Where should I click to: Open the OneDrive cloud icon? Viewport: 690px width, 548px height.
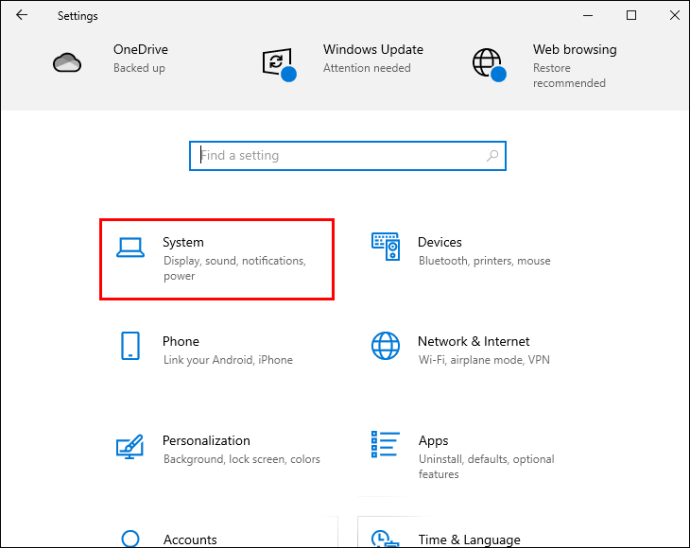tap(67, 63)
